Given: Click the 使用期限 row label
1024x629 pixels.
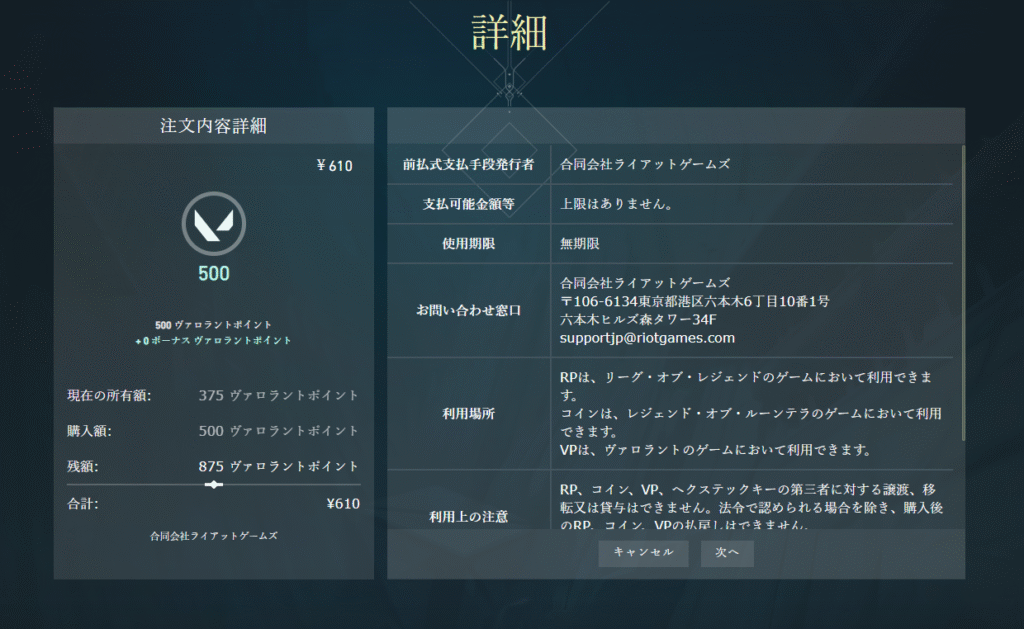Looking at the screenshot, I should 468,244.
